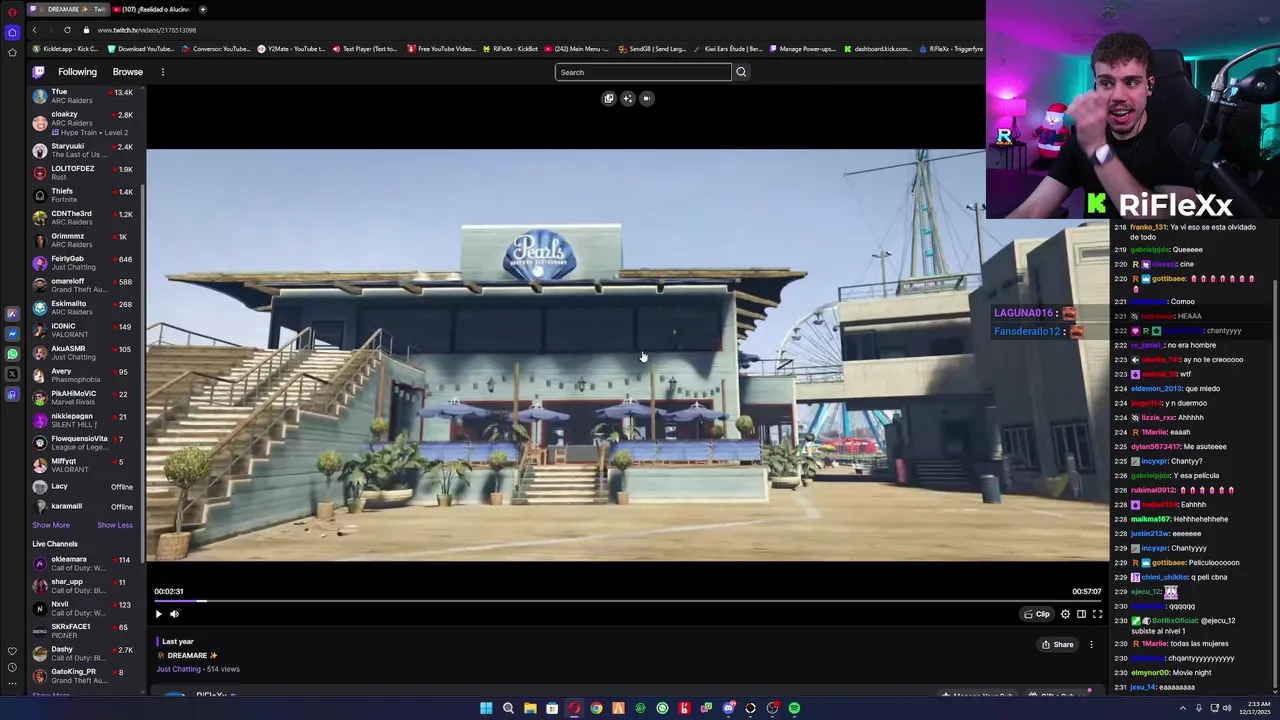Open the Twitch home logo

pos(38,72)
